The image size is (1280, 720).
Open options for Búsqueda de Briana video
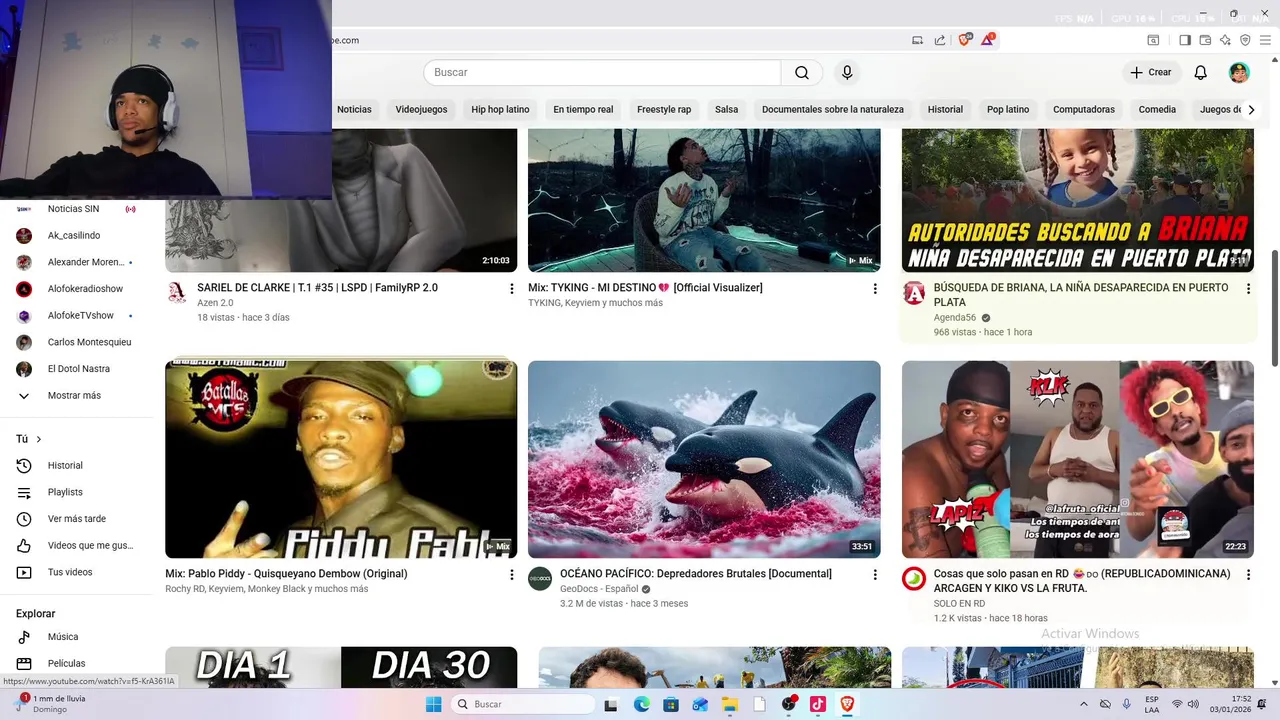(1248, 289)
